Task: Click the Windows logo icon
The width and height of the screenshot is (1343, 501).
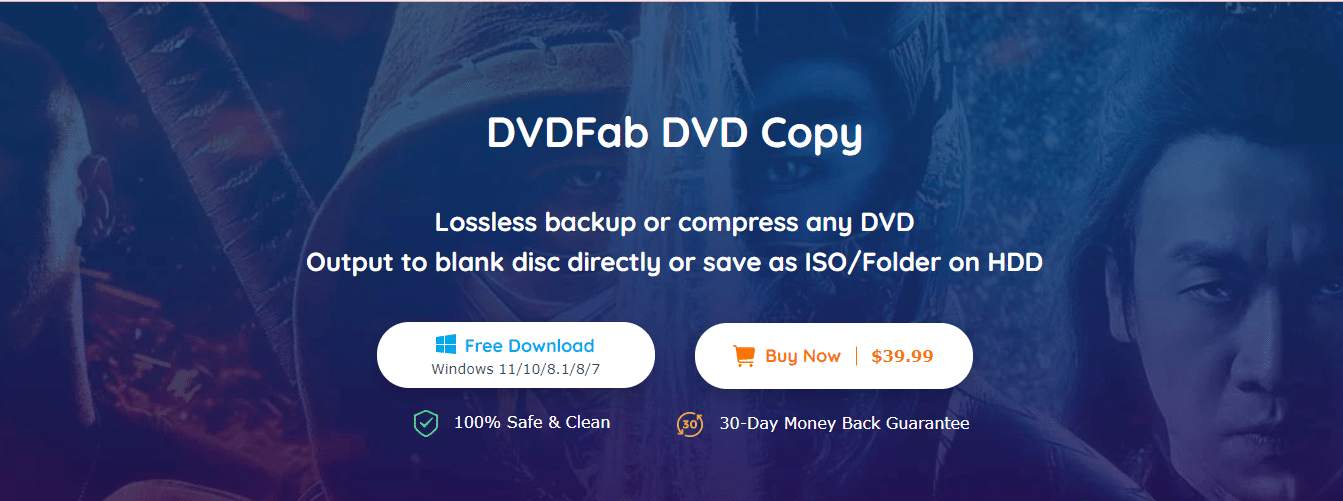Action: tap(445, 345)
